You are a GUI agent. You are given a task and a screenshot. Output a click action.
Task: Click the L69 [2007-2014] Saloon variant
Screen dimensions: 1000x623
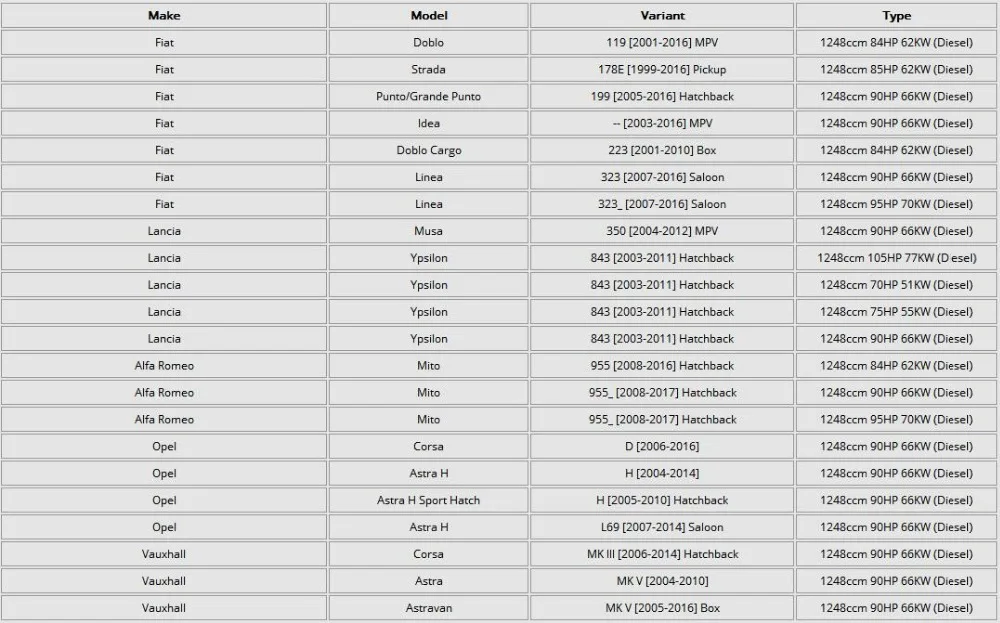(x=662, y=527)
